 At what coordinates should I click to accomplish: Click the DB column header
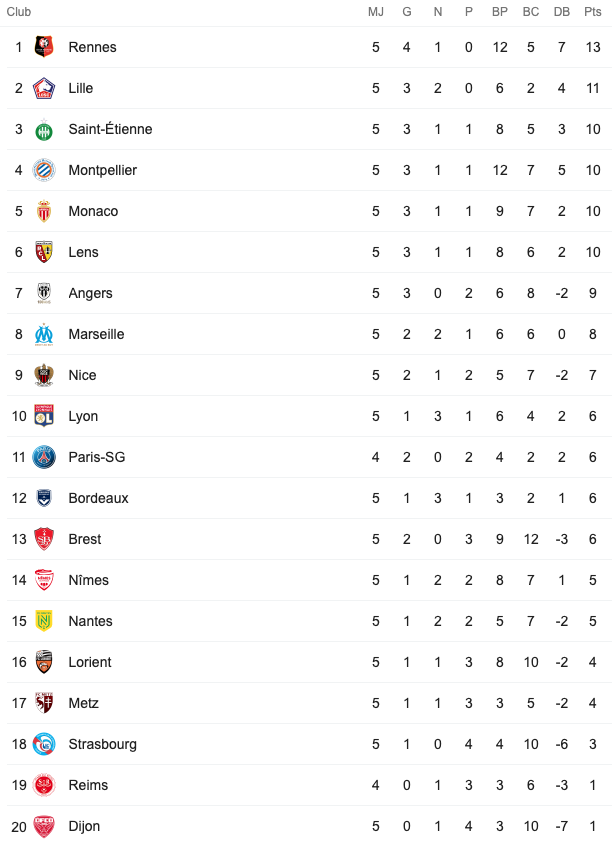562,12
